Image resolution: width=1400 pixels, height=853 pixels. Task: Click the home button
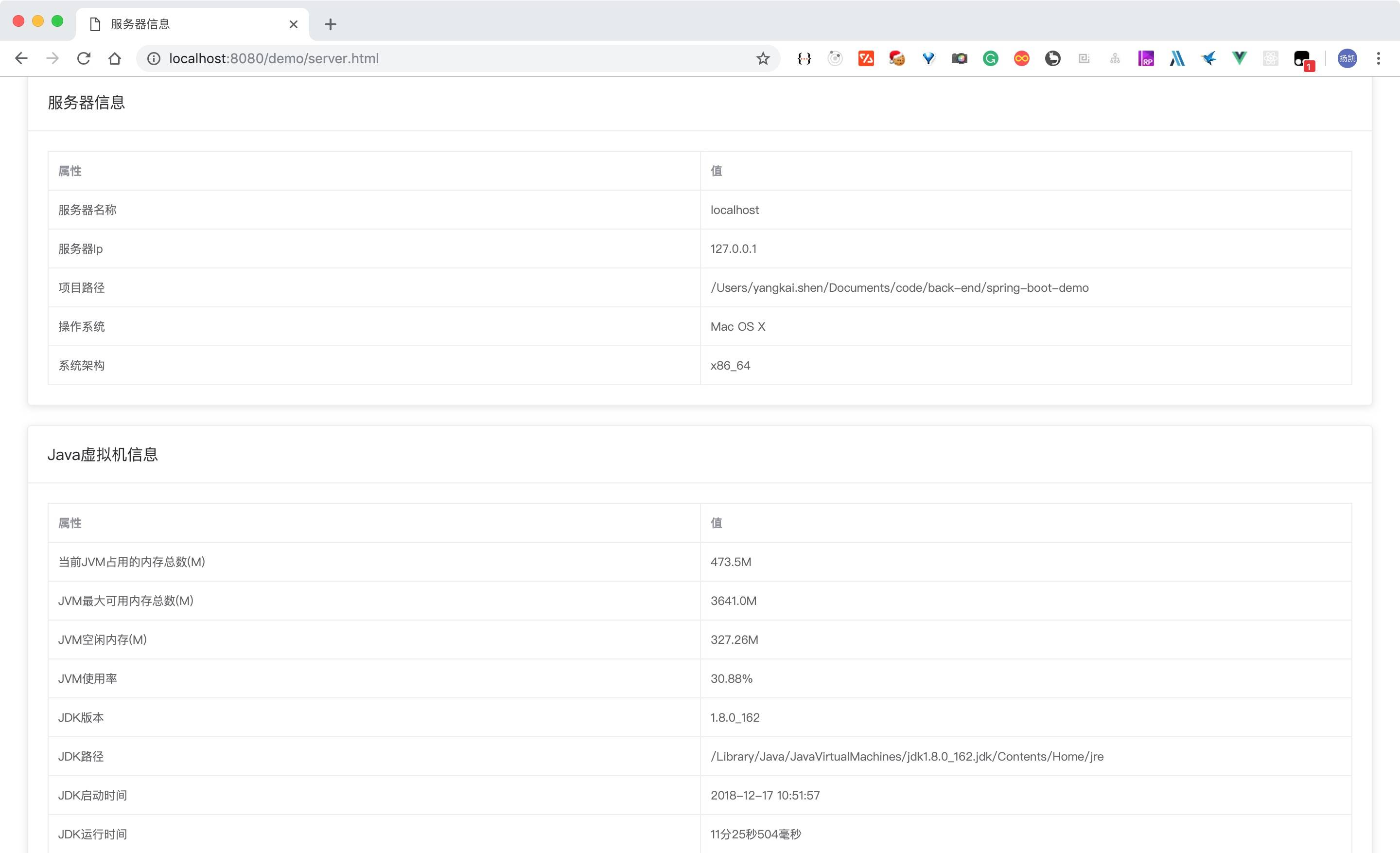(115, 58)
